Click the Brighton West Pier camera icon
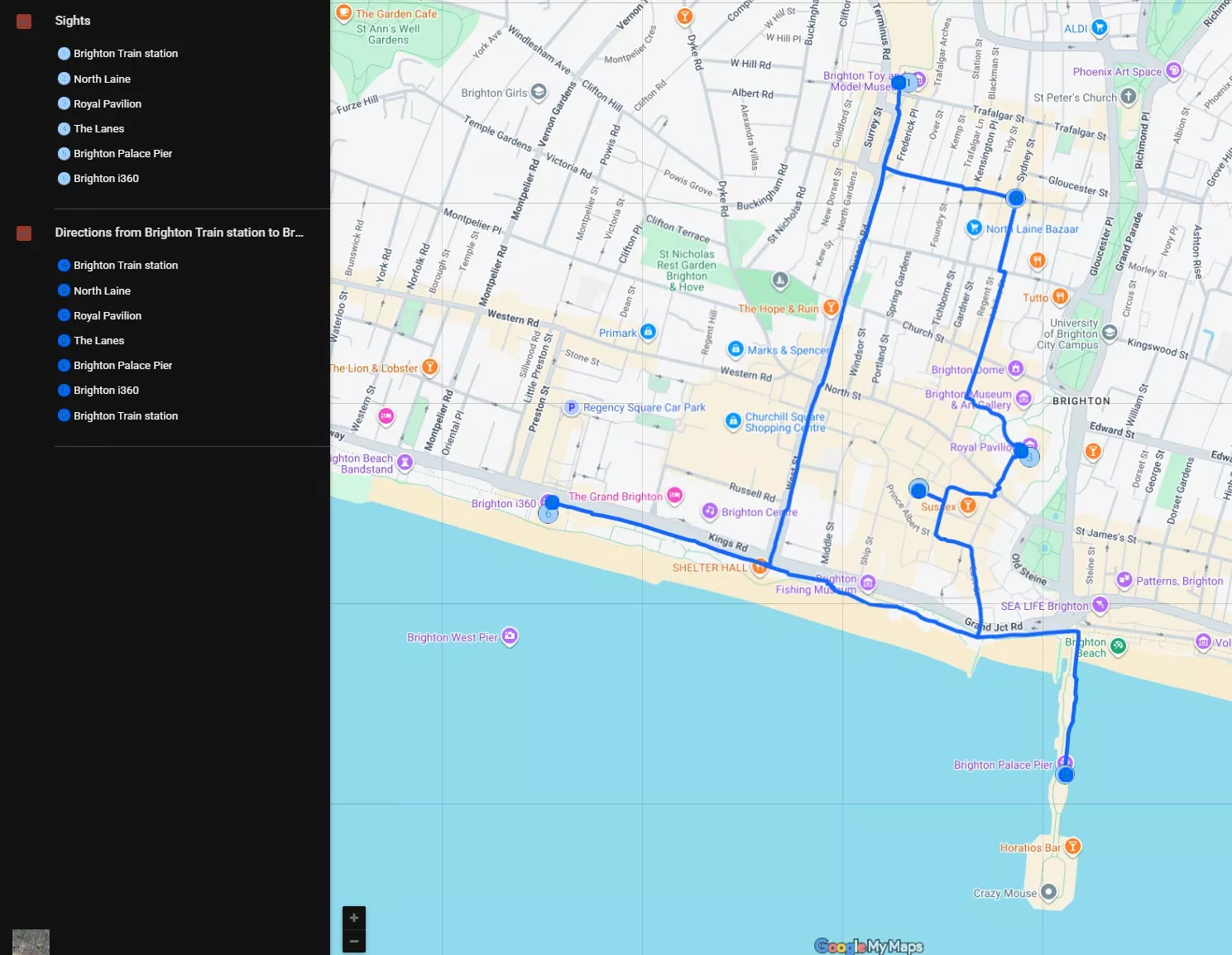Viewport: 1232px width, 955px height. 510,636
